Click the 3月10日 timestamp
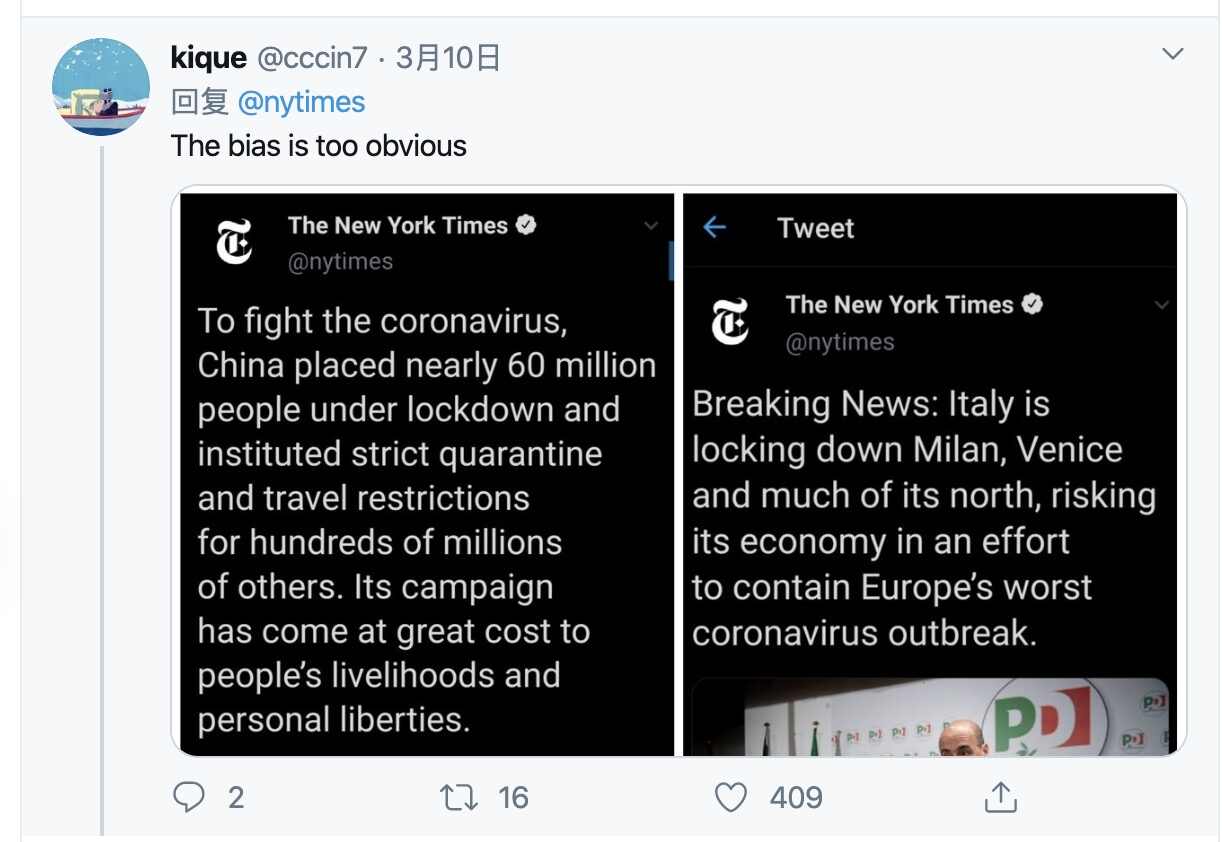This screenshot has width=1222, height=842. coord(448,58)
